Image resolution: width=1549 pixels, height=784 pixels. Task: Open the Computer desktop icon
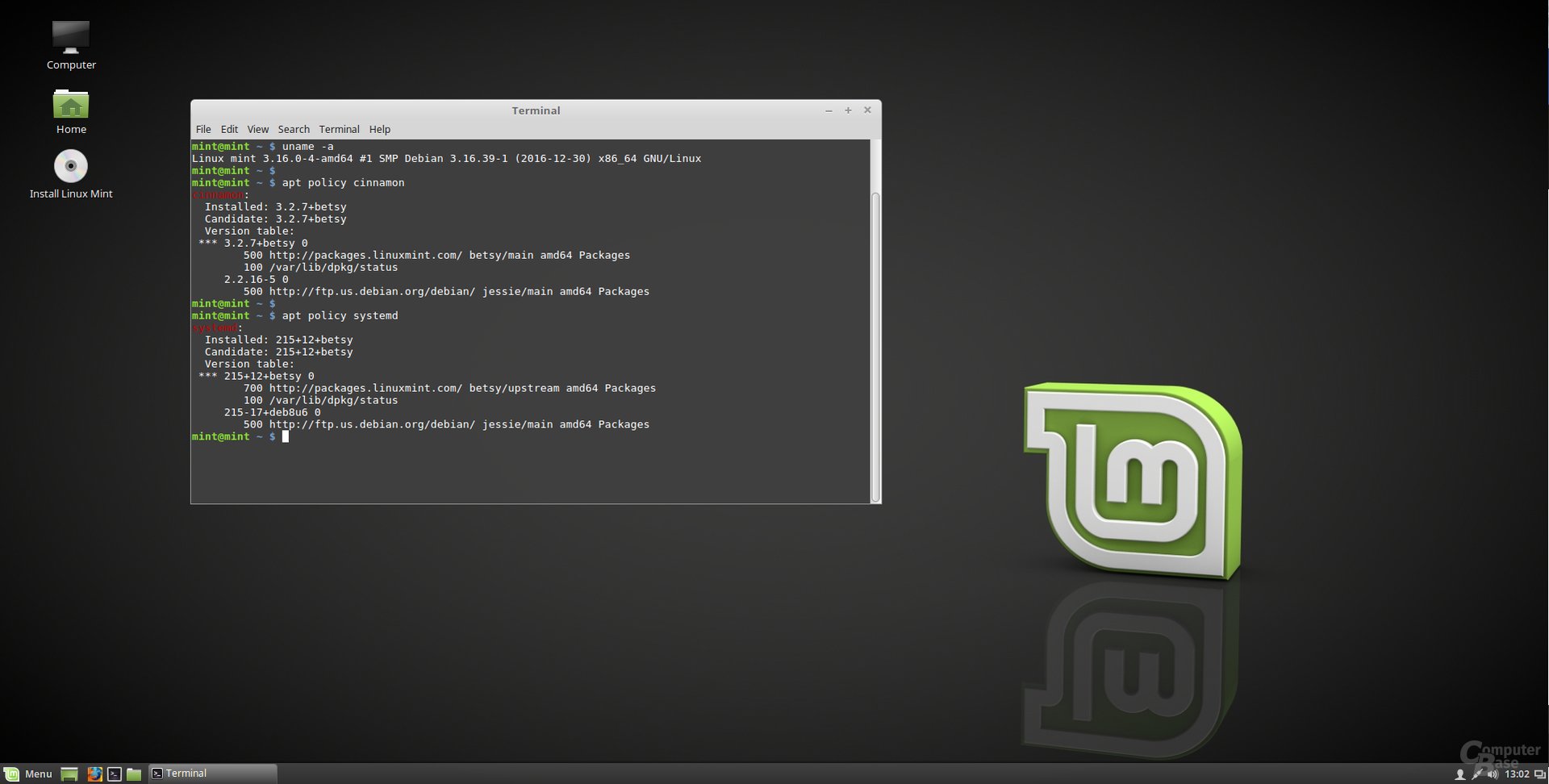[x=71, y=44]
